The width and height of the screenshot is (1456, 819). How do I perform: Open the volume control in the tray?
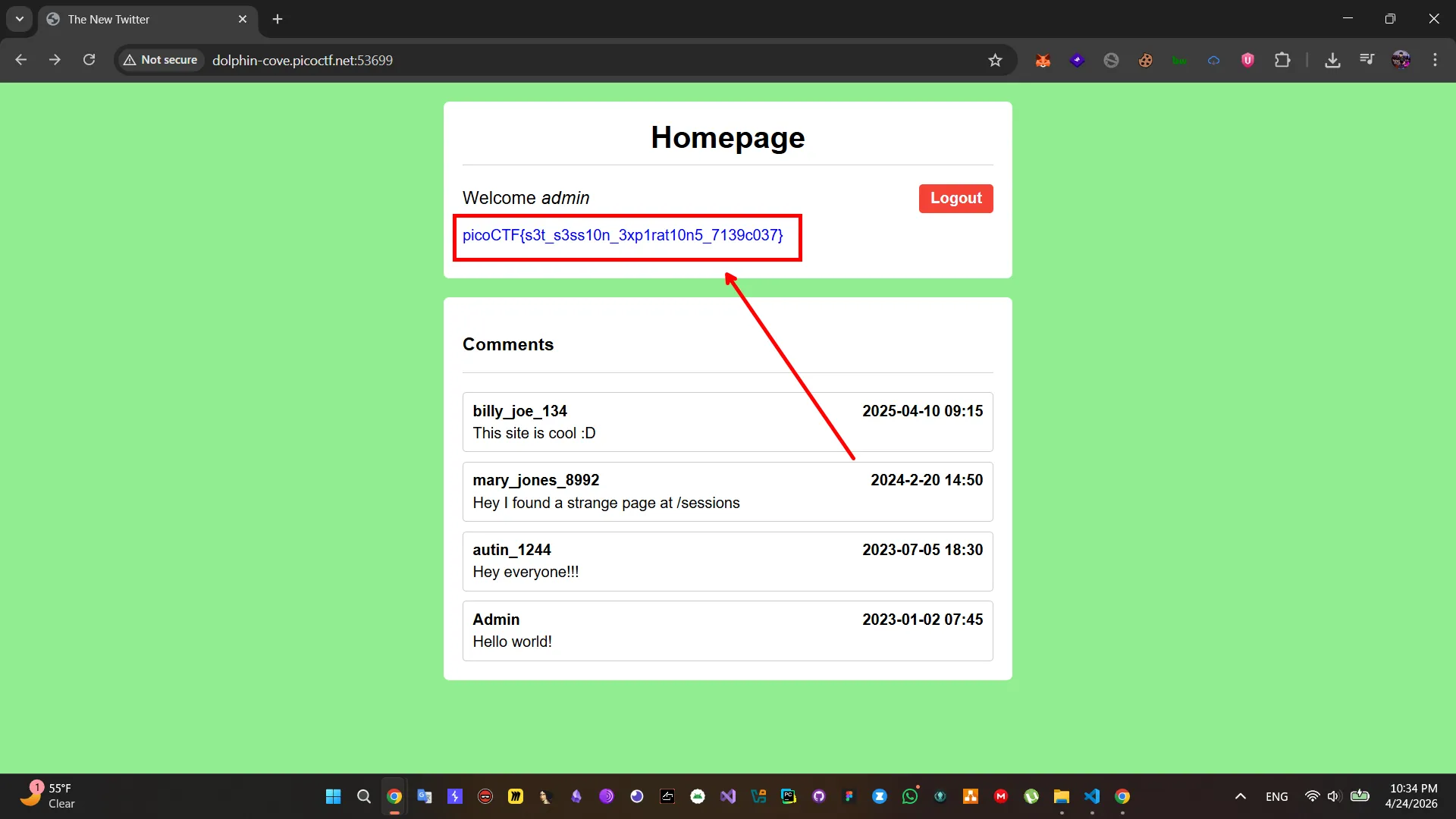pyautogui.click(x=1335, y=796)
